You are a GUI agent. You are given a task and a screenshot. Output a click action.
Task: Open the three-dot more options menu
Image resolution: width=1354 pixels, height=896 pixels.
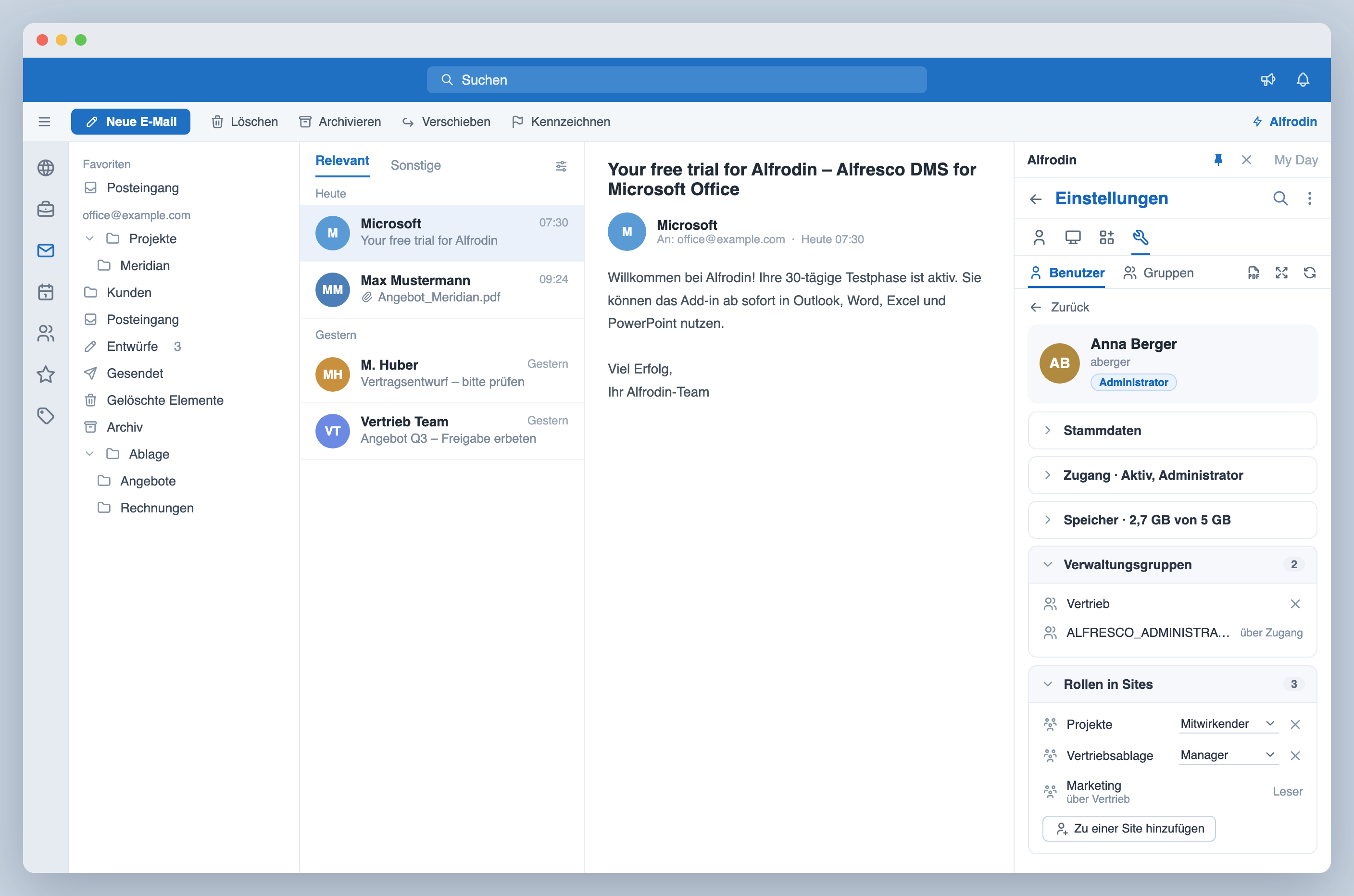pos(1309,199)
